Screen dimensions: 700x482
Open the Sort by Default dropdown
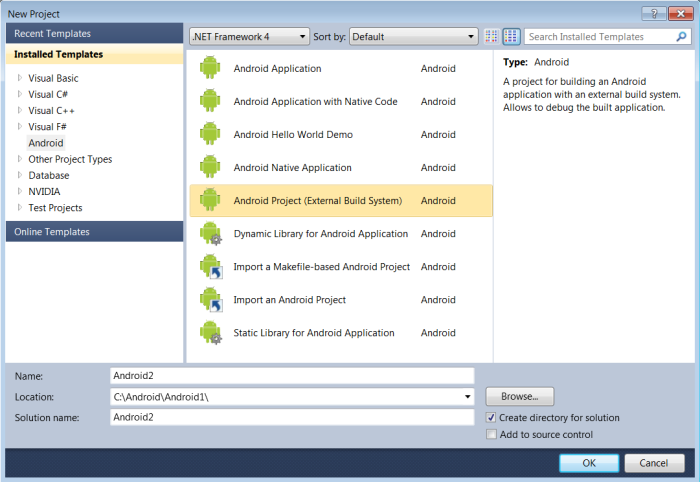pyautogui.click(x=413, y=37)
